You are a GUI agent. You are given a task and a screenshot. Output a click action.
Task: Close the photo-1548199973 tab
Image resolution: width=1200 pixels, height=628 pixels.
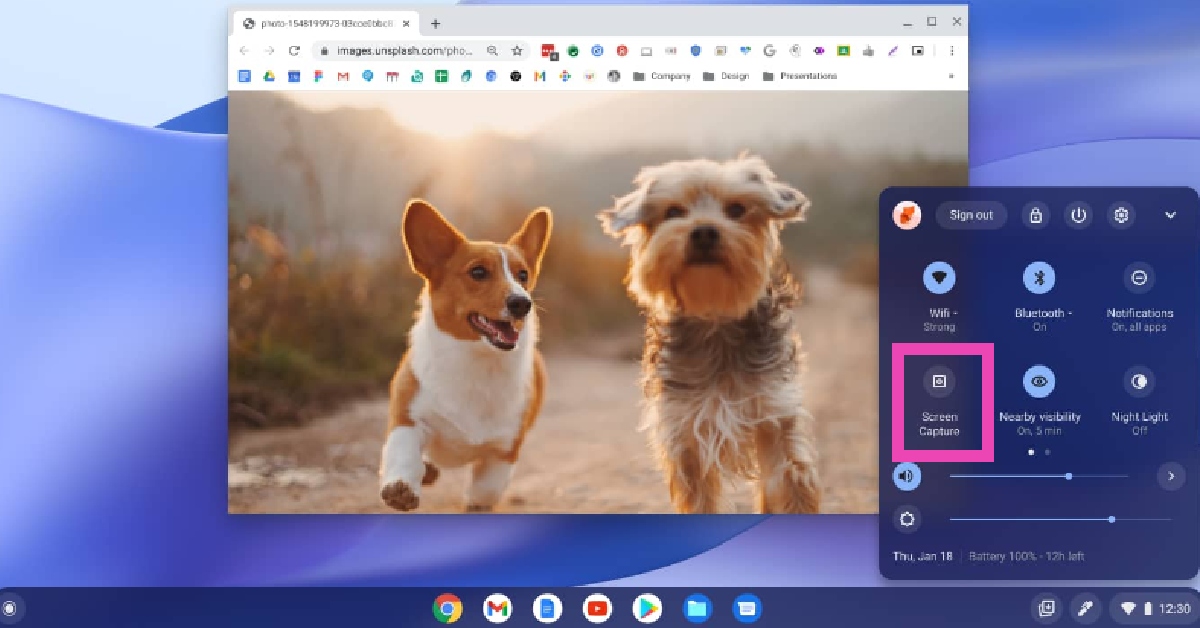coord(406,23)
